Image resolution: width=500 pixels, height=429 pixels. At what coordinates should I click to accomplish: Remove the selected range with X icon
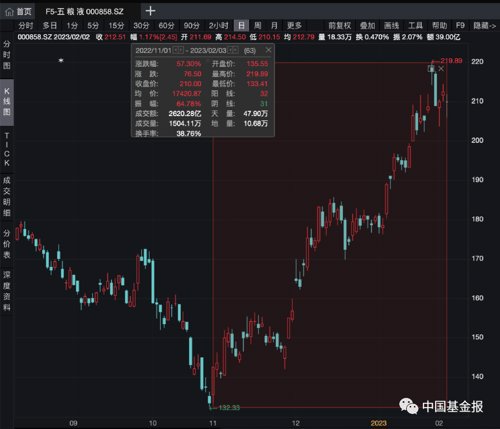tap(441, 69)
